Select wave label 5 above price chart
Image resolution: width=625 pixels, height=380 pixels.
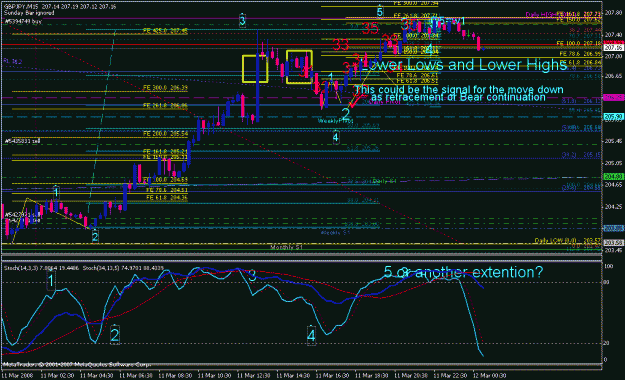tap(380, 12)
